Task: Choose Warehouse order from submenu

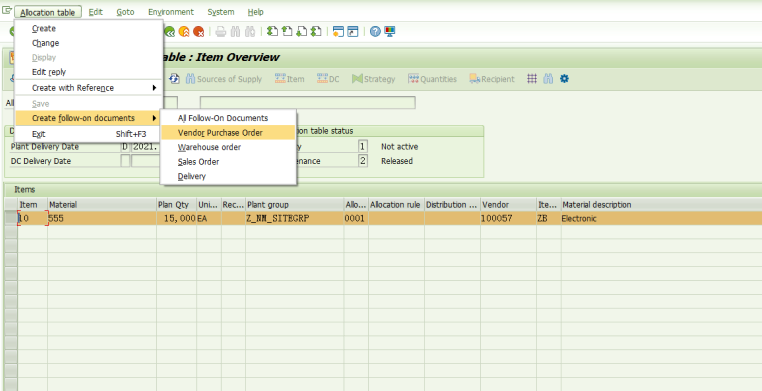Action: (228, 147)
